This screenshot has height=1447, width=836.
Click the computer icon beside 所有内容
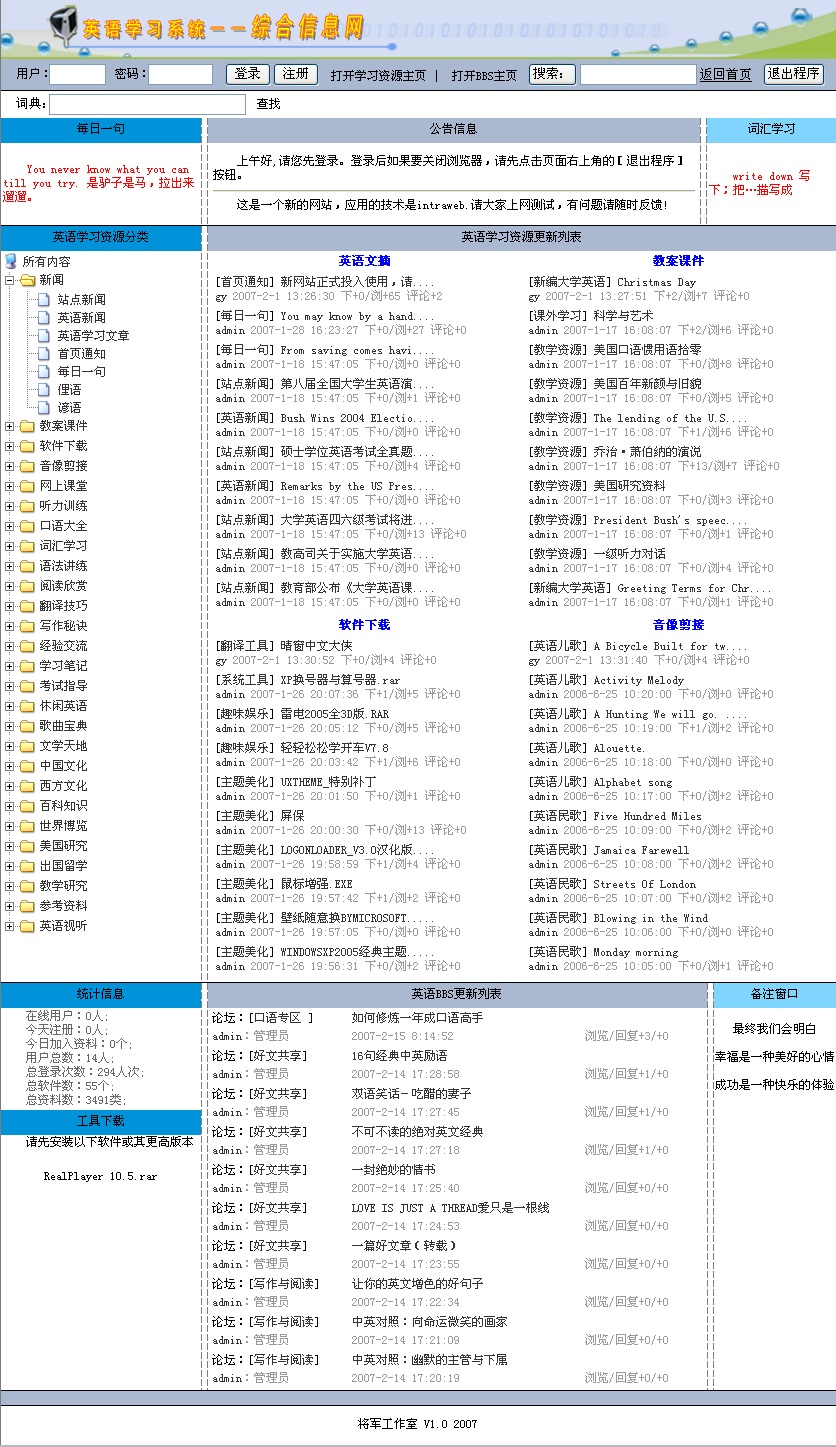point(11,261)
